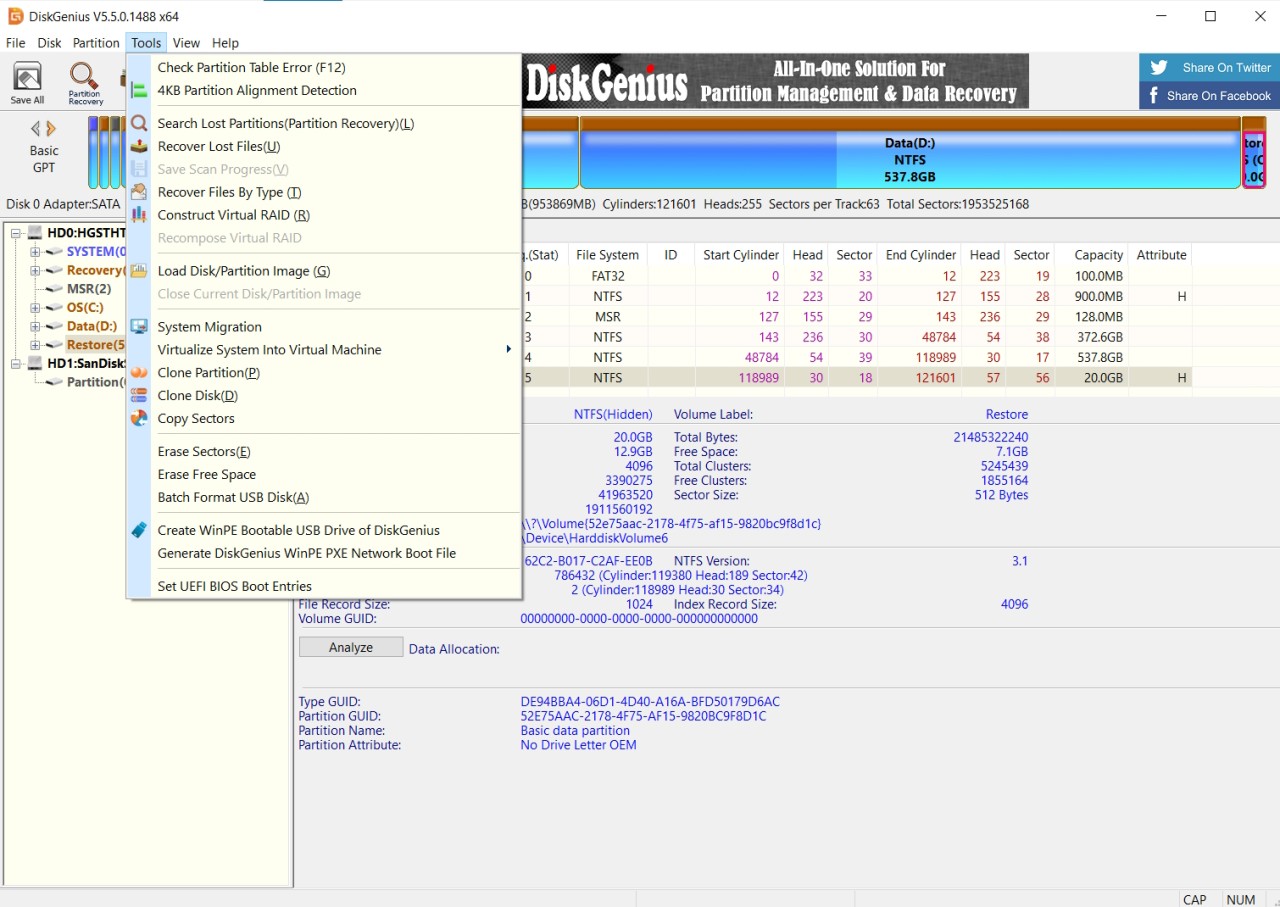Click the Partition Recovery toolbar icon
The height and width of the screenshot is (907, 1280).
click(85, 77)
